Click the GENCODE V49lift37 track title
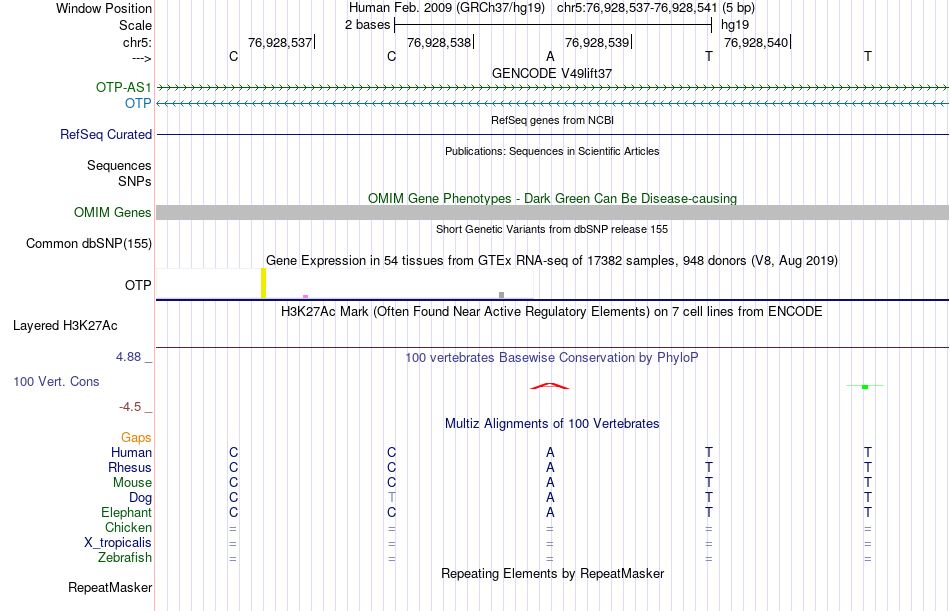Screen dimensions: 950x611 552,73
